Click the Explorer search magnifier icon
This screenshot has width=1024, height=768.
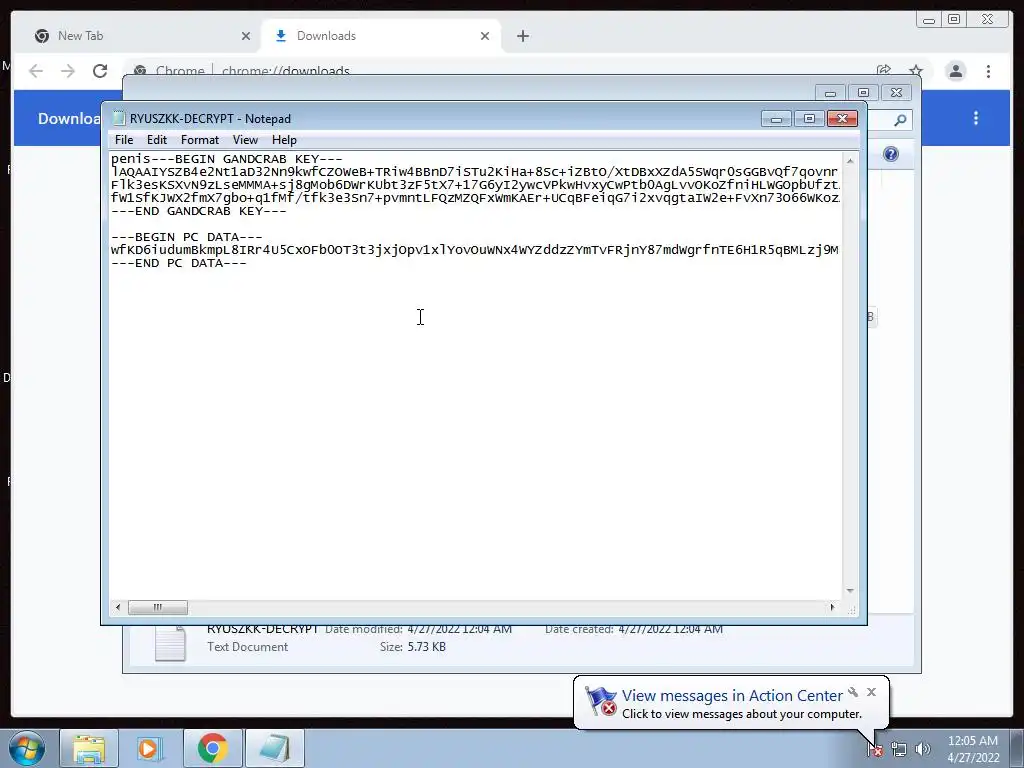point(900,120)
